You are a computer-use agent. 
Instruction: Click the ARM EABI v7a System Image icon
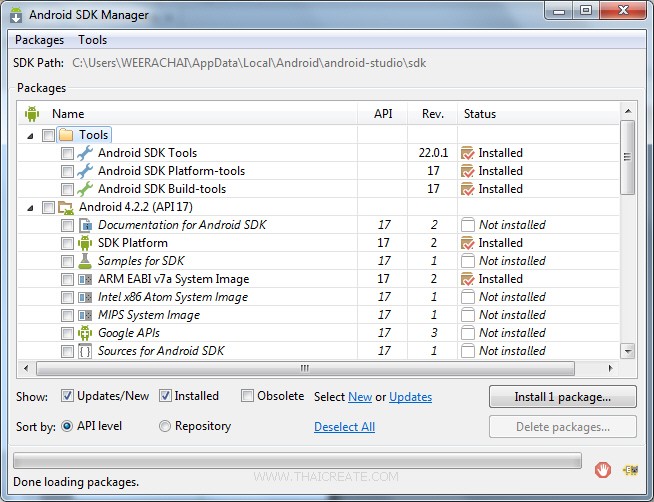pyautogui.click(x=85, y=279)
